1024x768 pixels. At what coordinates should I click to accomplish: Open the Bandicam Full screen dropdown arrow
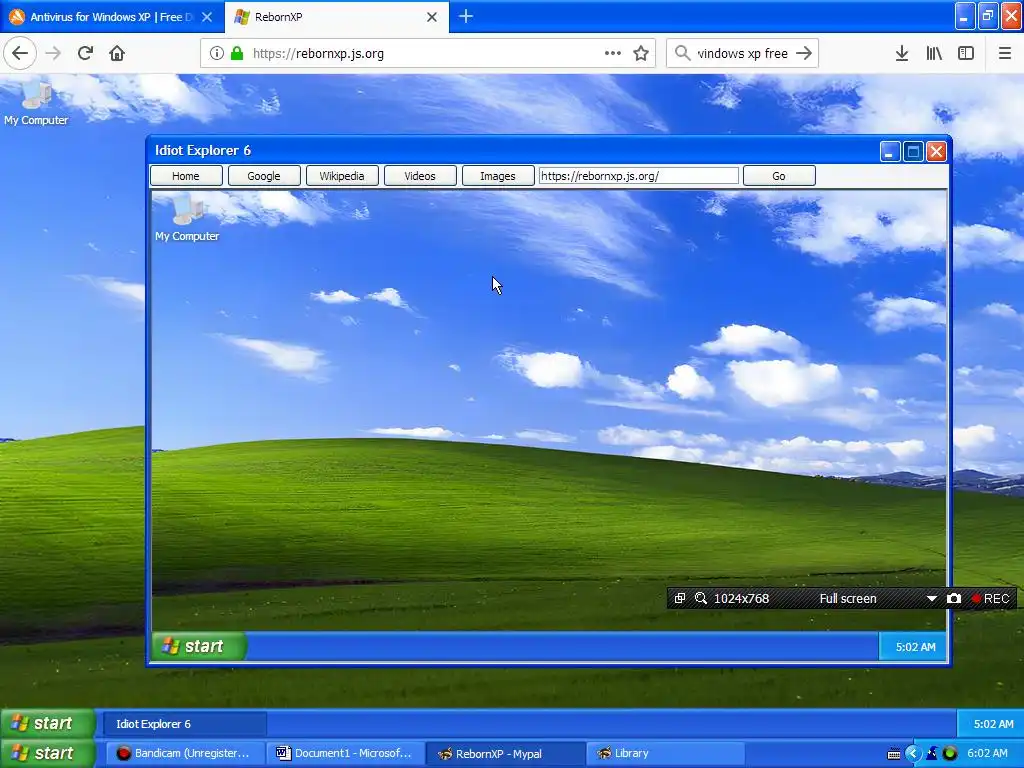[x=932, y=598]
